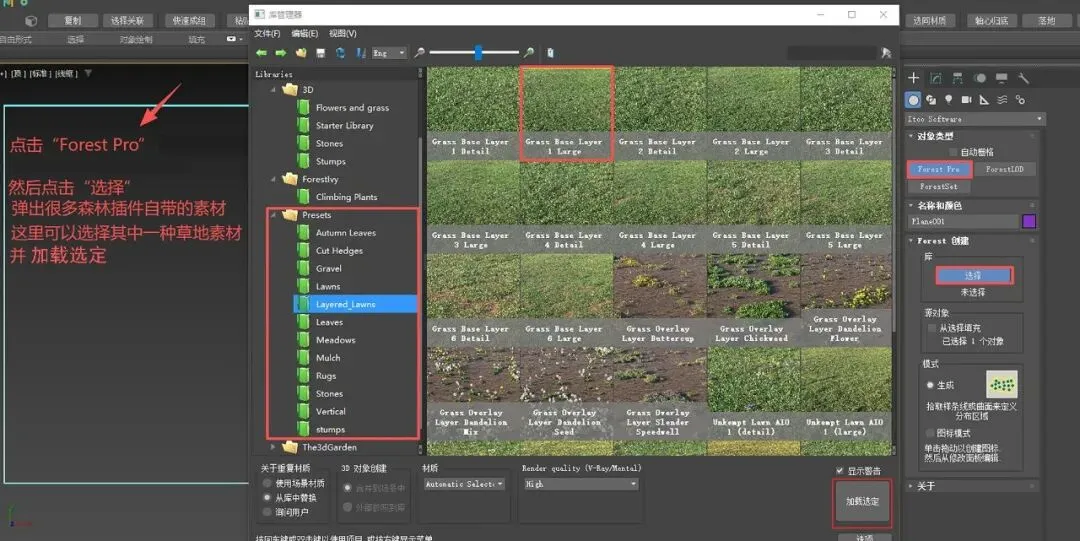Select 询问用户 radio option
This screenshot has height=541, width=1080.
pyautogui.click(x=267, y=511)
